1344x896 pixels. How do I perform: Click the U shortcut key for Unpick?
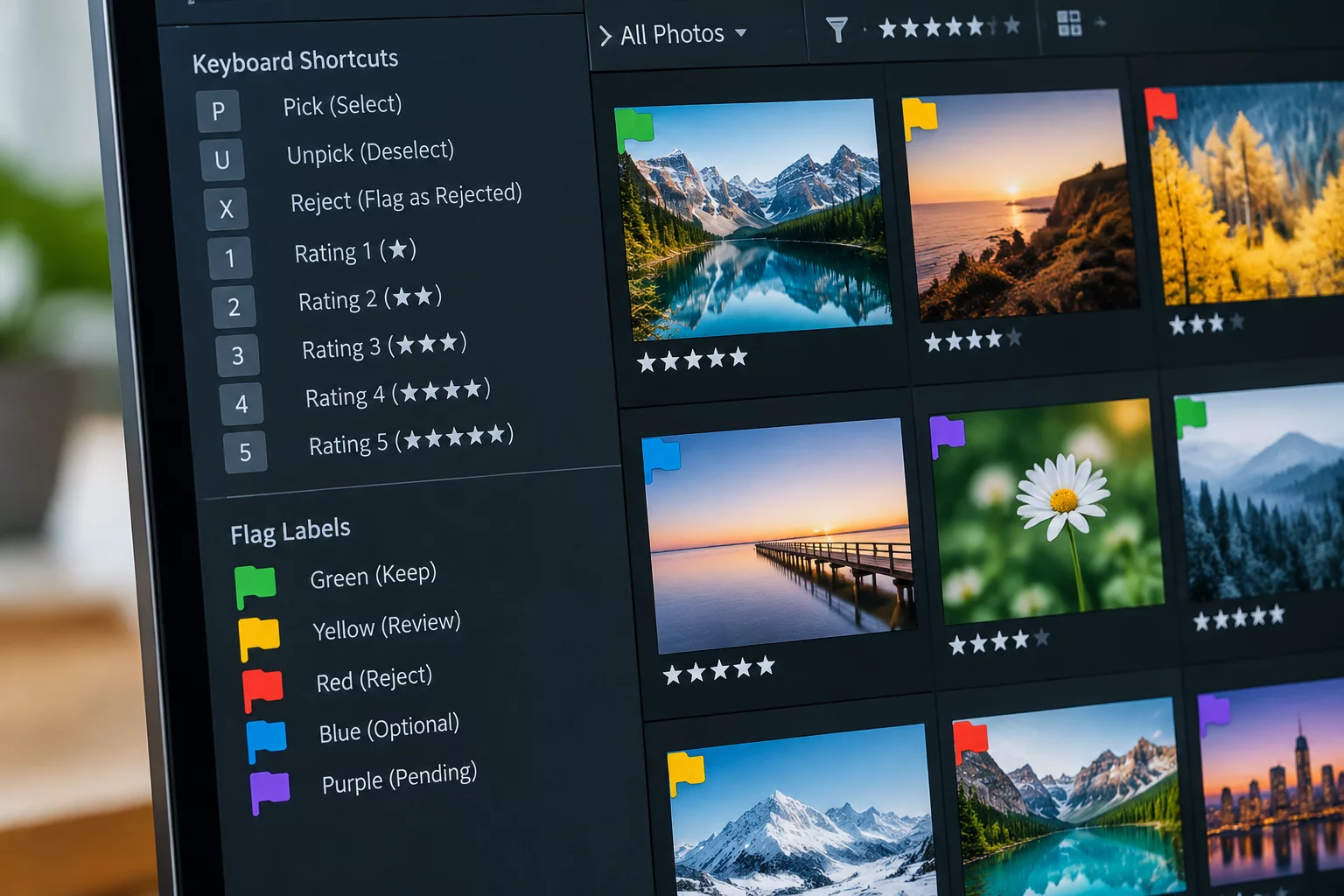(222, 159)
